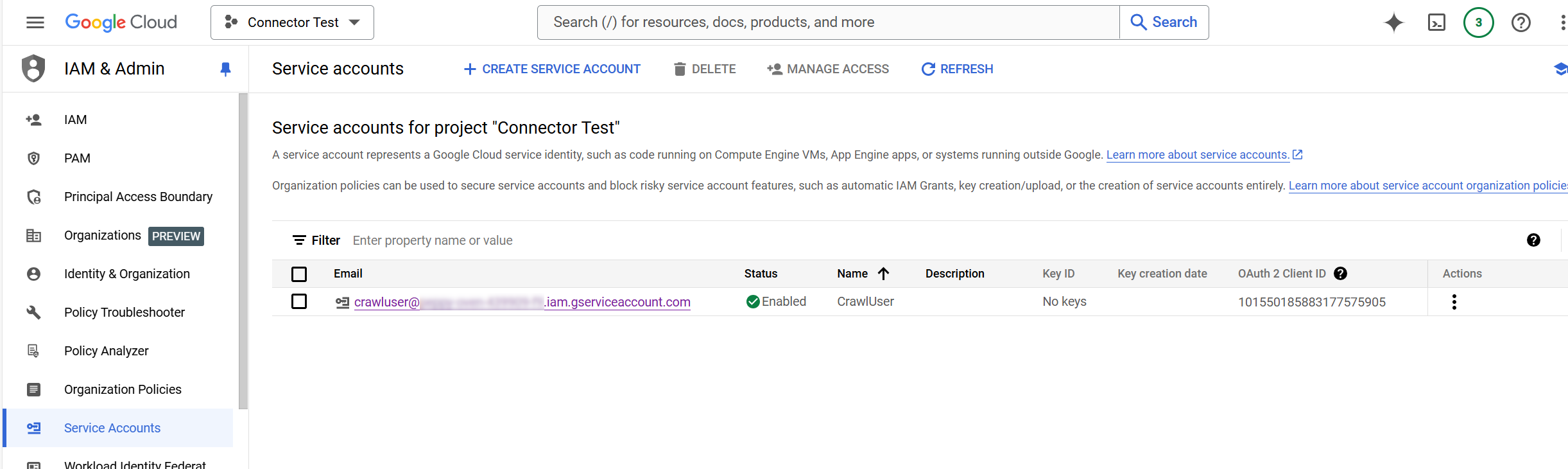Image resolution: width=1568 pixels, height=469 pixels.
Task: Open the crawluser service account email link
Action: tap(522, 302)
